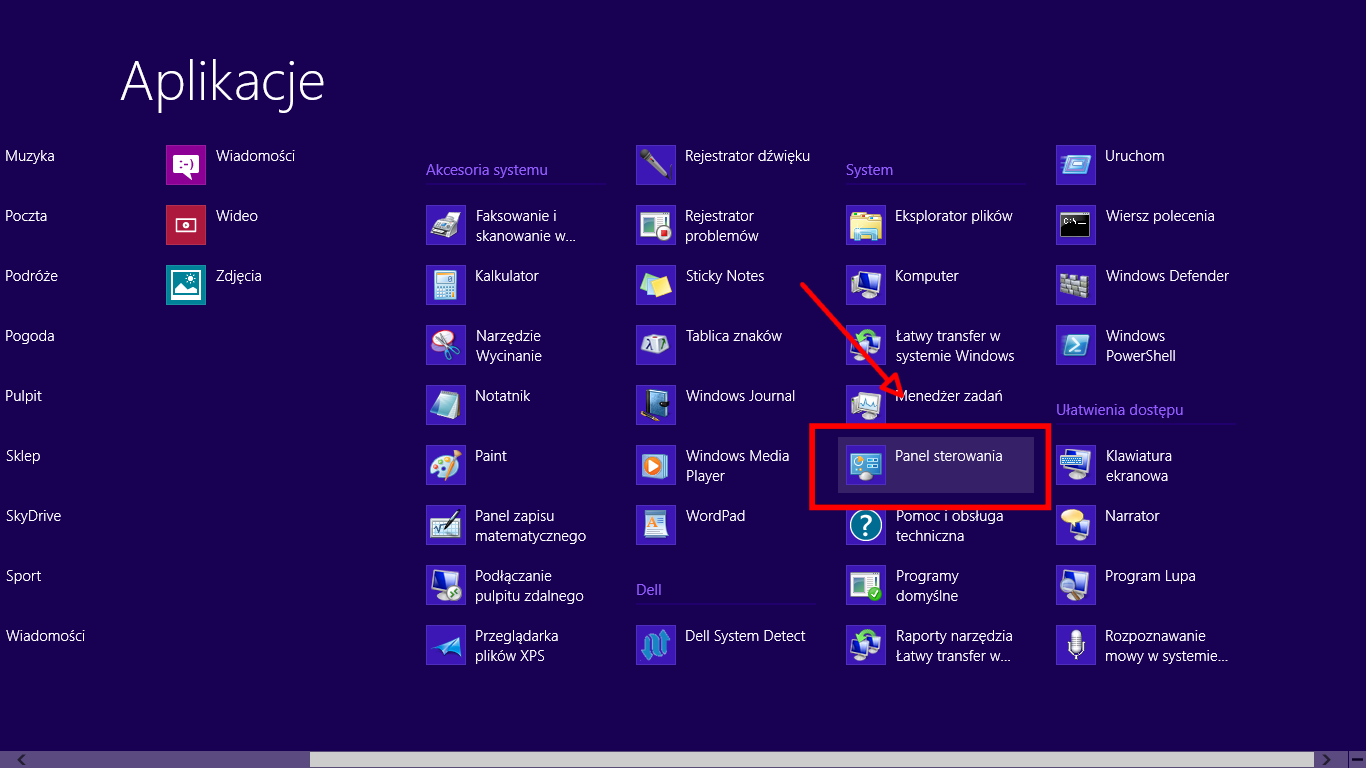This screenshot has height=768, width=1366.
Task: Open the Pulpit desktop entry
Action: tap(24, 396)
